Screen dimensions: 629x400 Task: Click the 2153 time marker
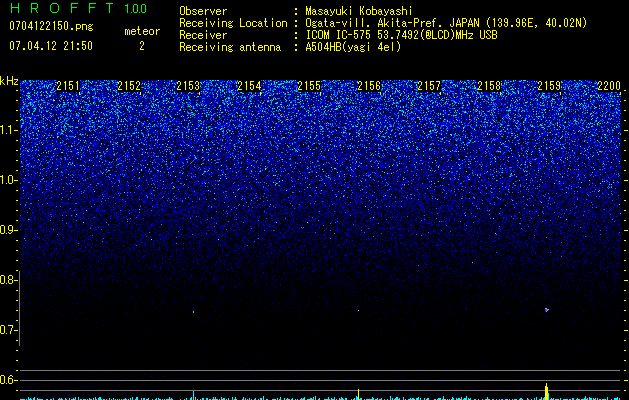tap(188, 86)
